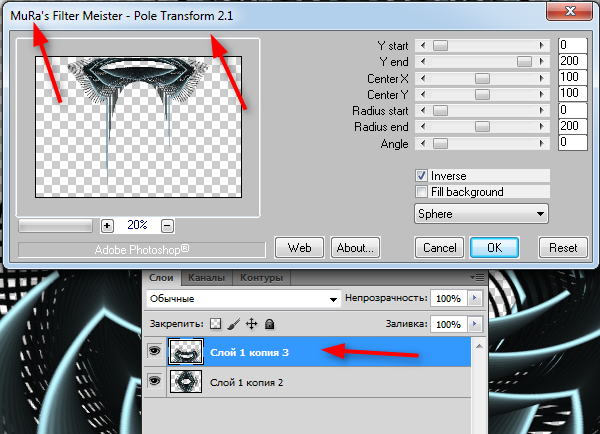The width and height of the screenshot is (600, 434).
Task: Switch to the Слои tab
Action: click(x=161, y=278)
